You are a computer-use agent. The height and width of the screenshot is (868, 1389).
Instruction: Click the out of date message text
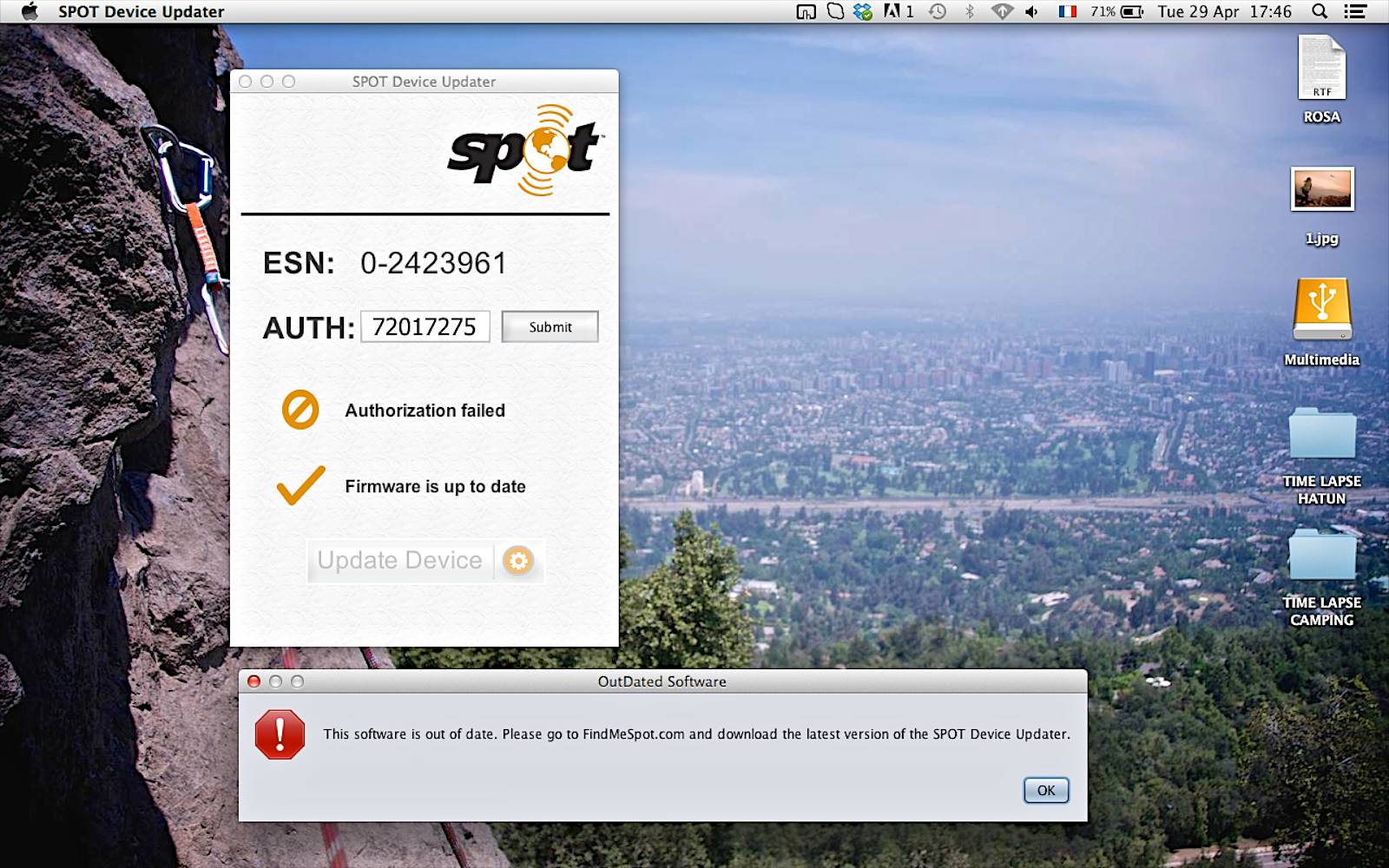tap(697, 734)
